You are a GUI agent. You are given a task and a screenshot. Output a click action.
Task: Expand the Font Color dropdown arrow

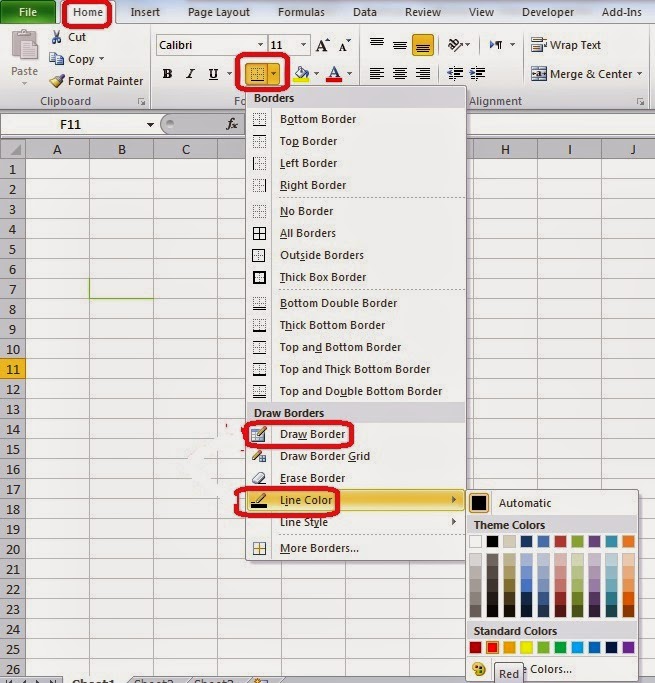click(349, 74)
